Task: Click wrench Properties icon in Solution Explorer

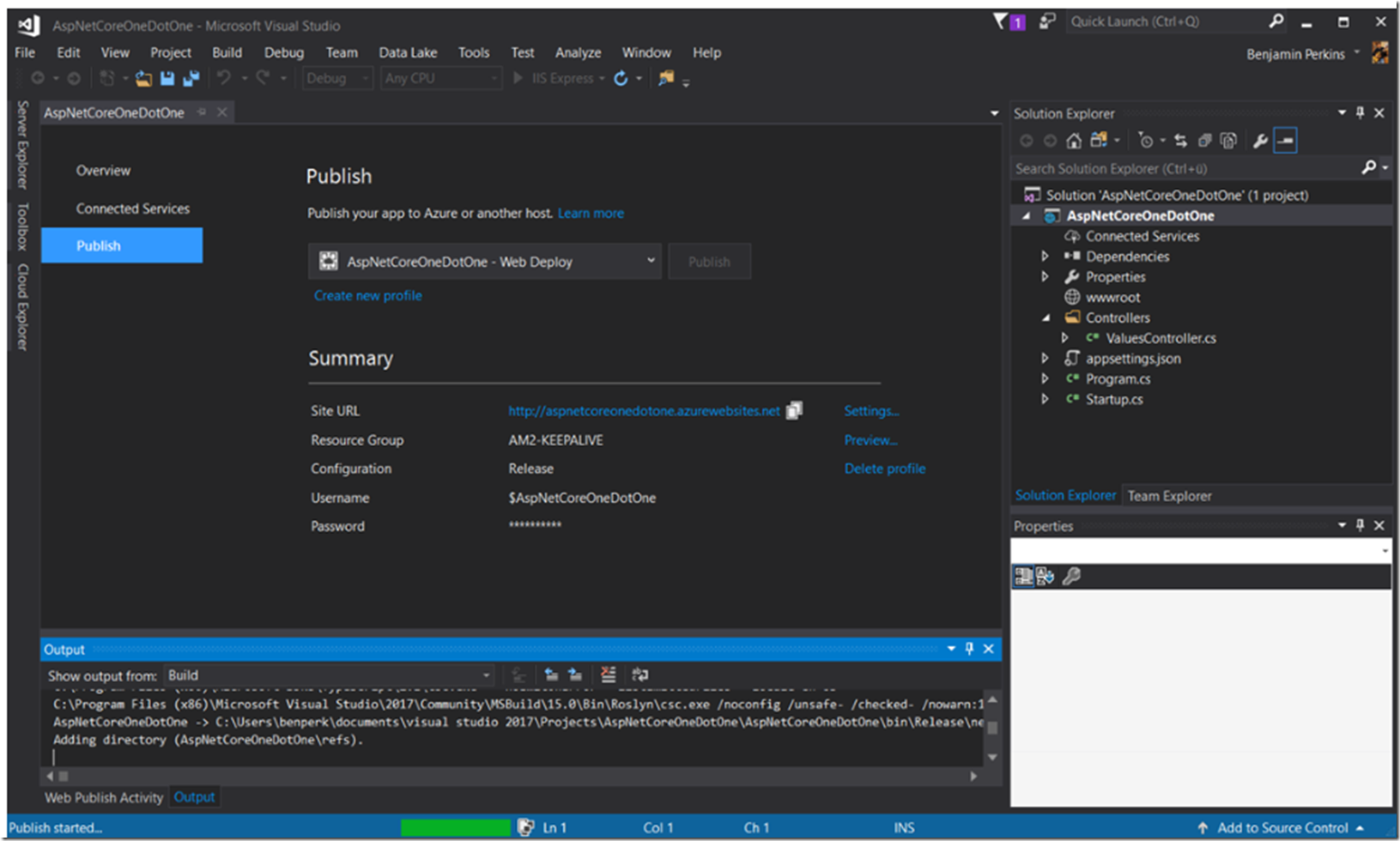Action: coord(1260,140)
